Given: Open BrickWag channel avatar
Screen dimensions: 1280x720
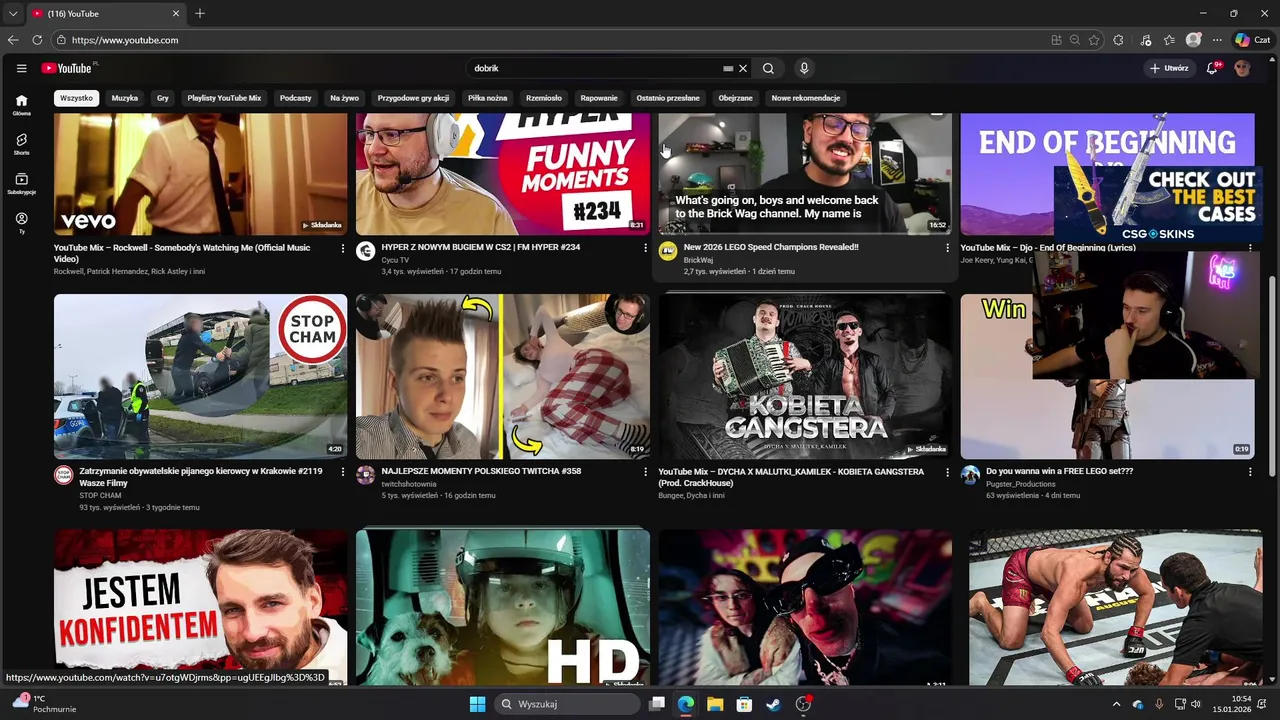Looking at the screenshot, I should tap(668, 251).
